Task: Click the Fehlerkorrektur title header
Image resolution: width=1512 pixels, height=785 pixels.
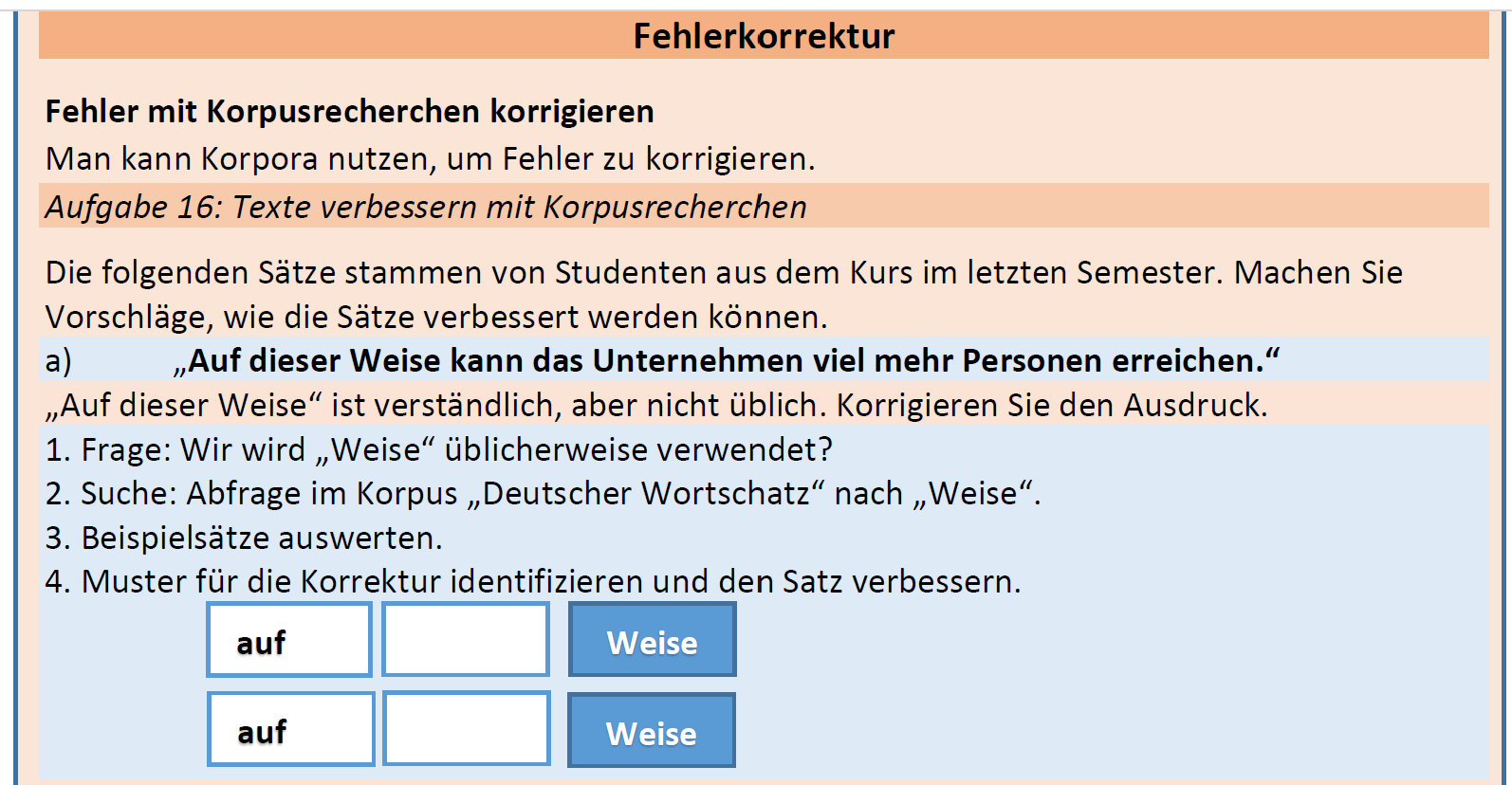Action: coord(764,36)
